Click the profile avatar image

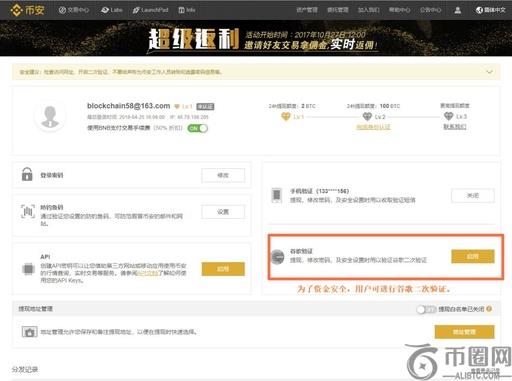pyautogui.click(x=50, y=117)
